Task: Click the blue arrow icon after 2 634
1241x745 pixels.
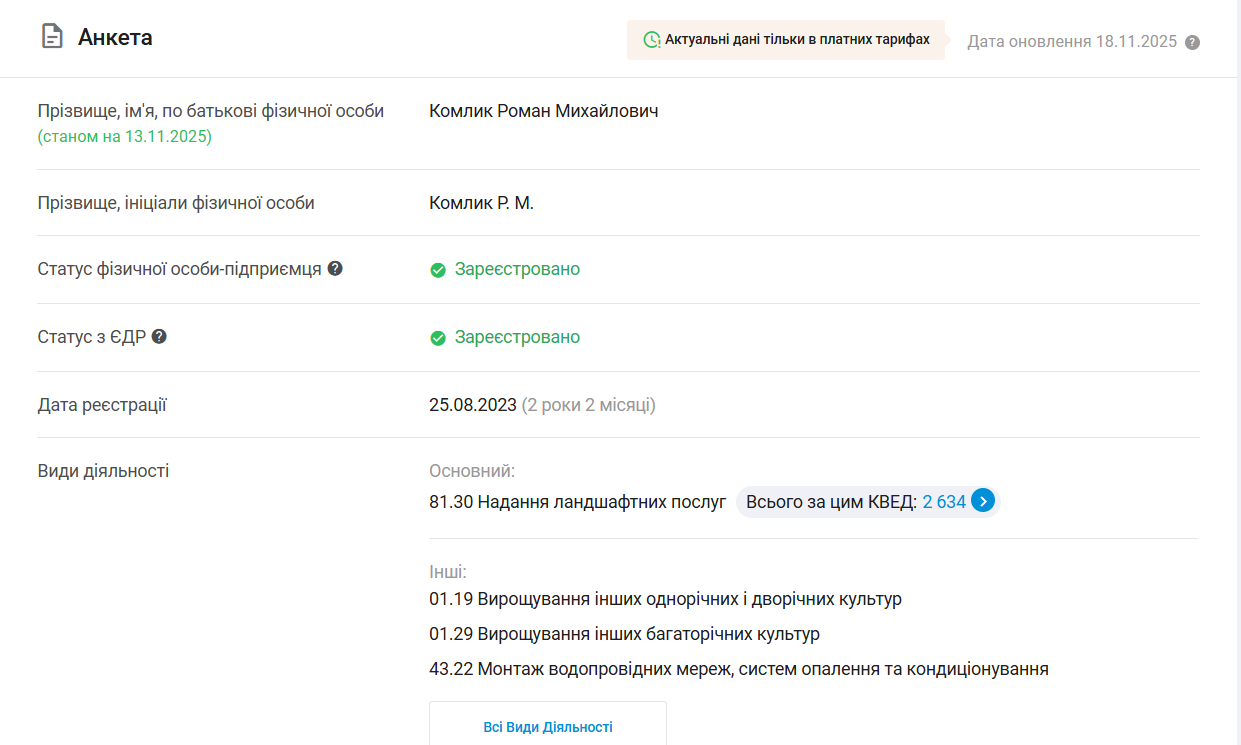Action: [x=983, y=501]
